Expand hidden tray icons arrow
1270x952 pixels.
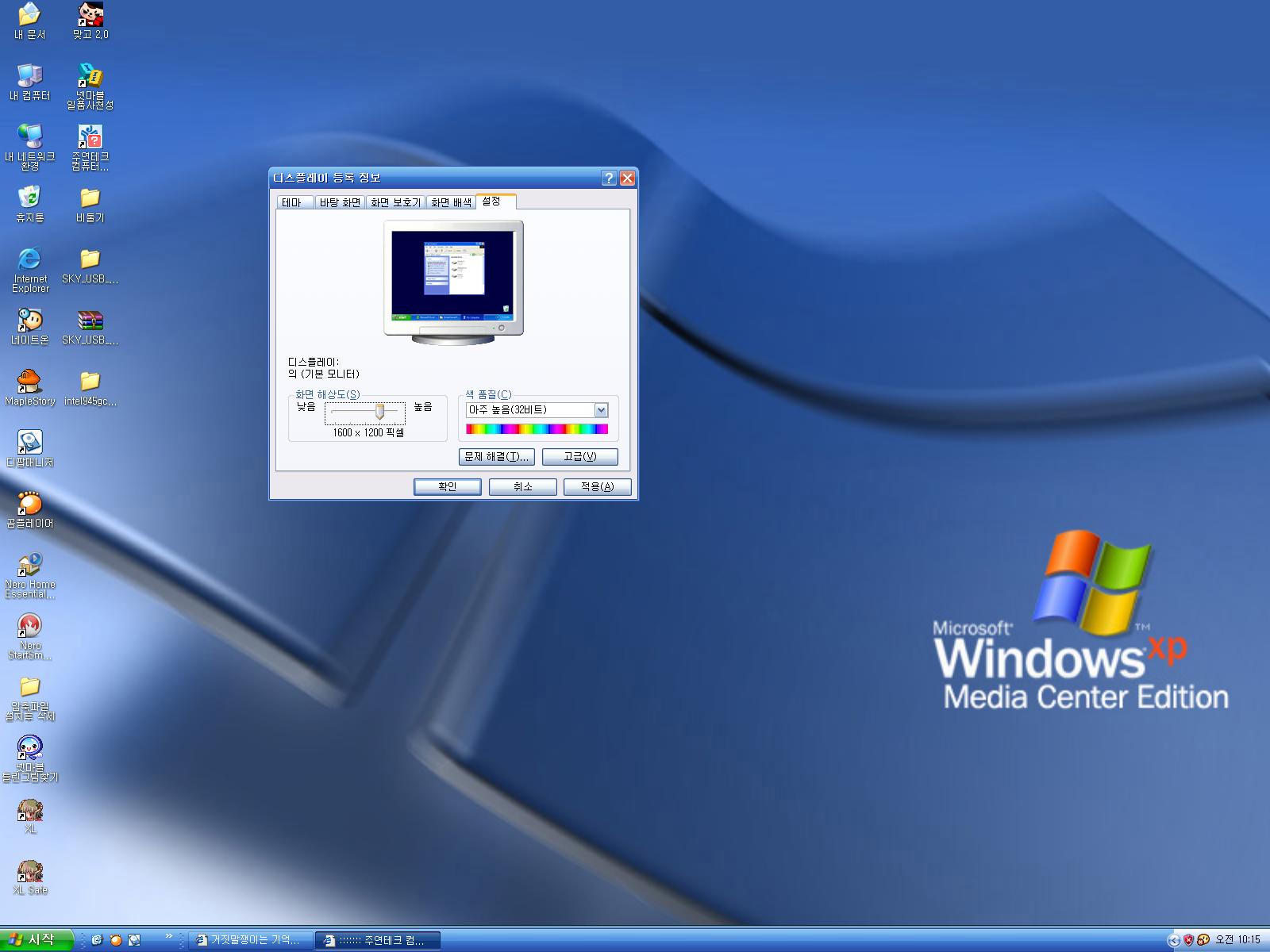click(1174, 940)
